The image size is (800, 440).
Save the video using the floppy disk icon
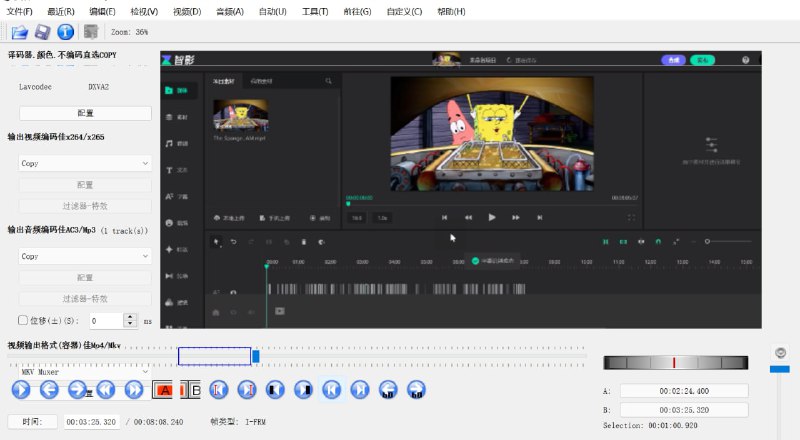tap(42, 32)
